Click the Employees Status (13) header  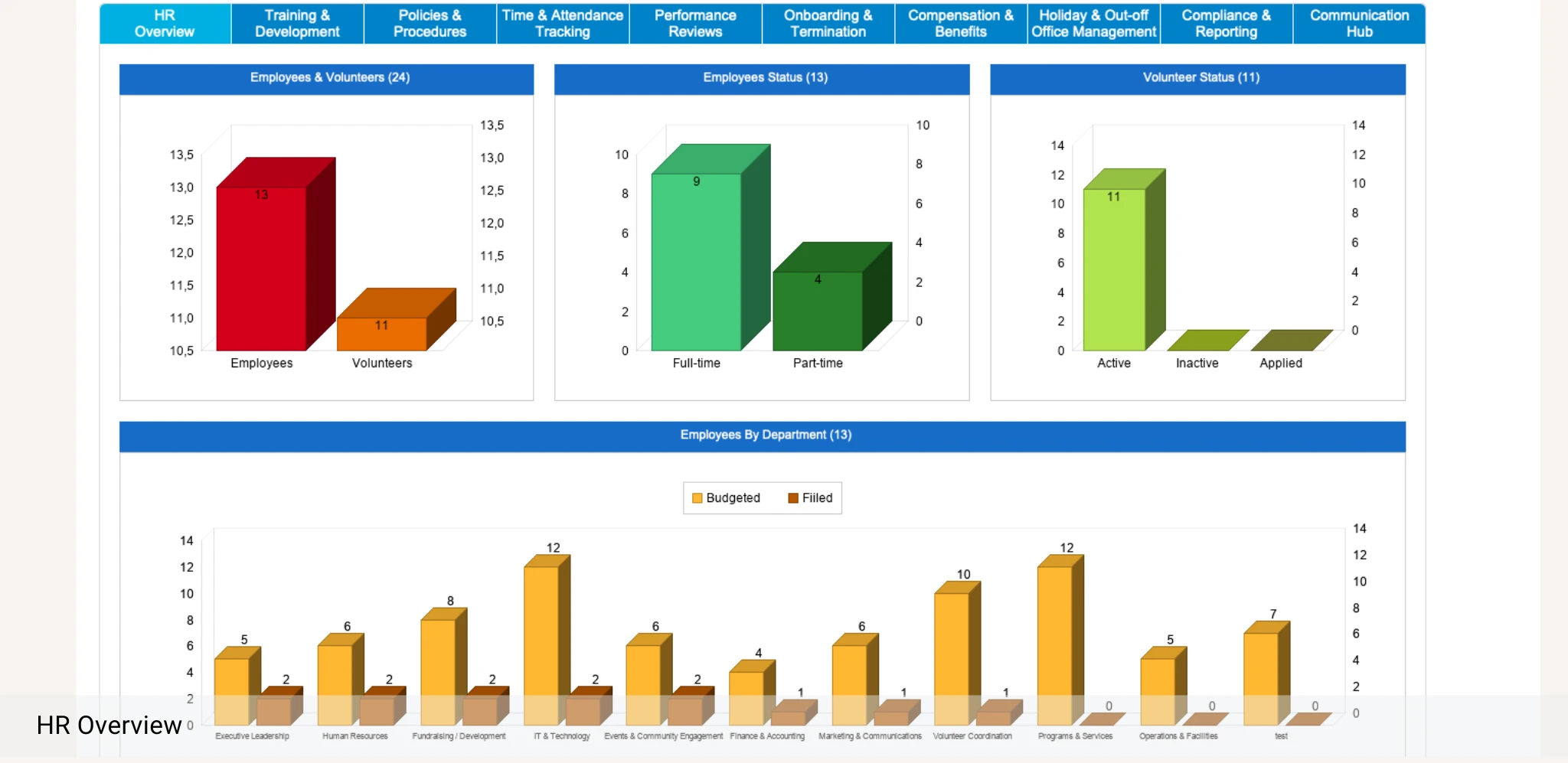[x=762, y=78]
